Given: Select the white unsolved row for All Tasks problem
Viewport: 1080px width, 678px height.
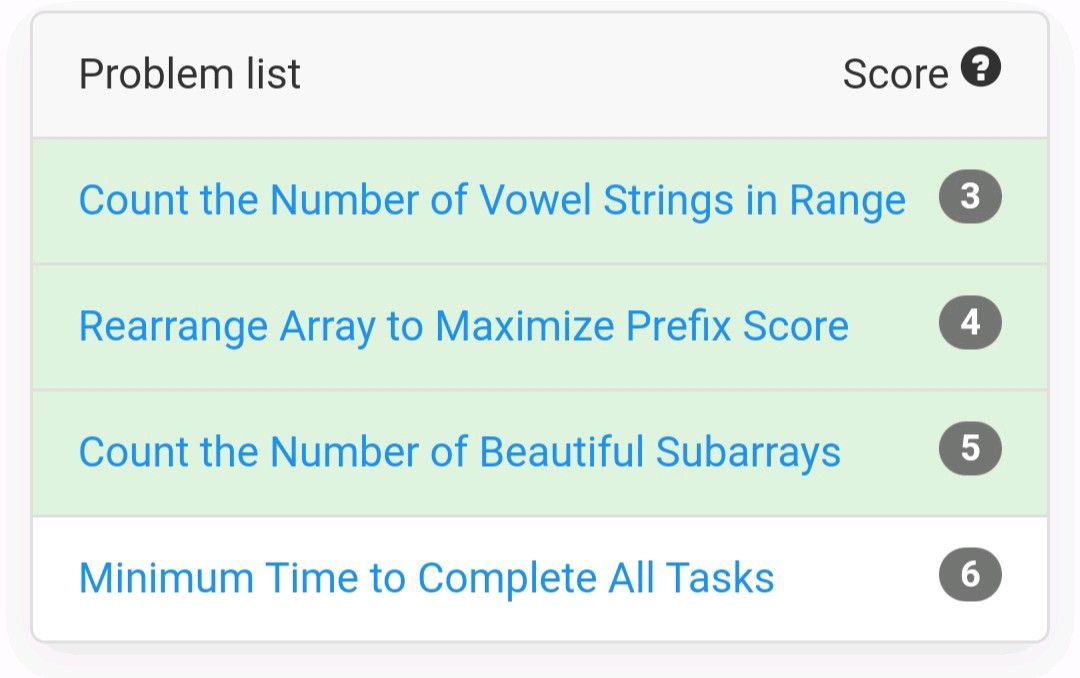Looking at the screenshot, I should (540, 579).
